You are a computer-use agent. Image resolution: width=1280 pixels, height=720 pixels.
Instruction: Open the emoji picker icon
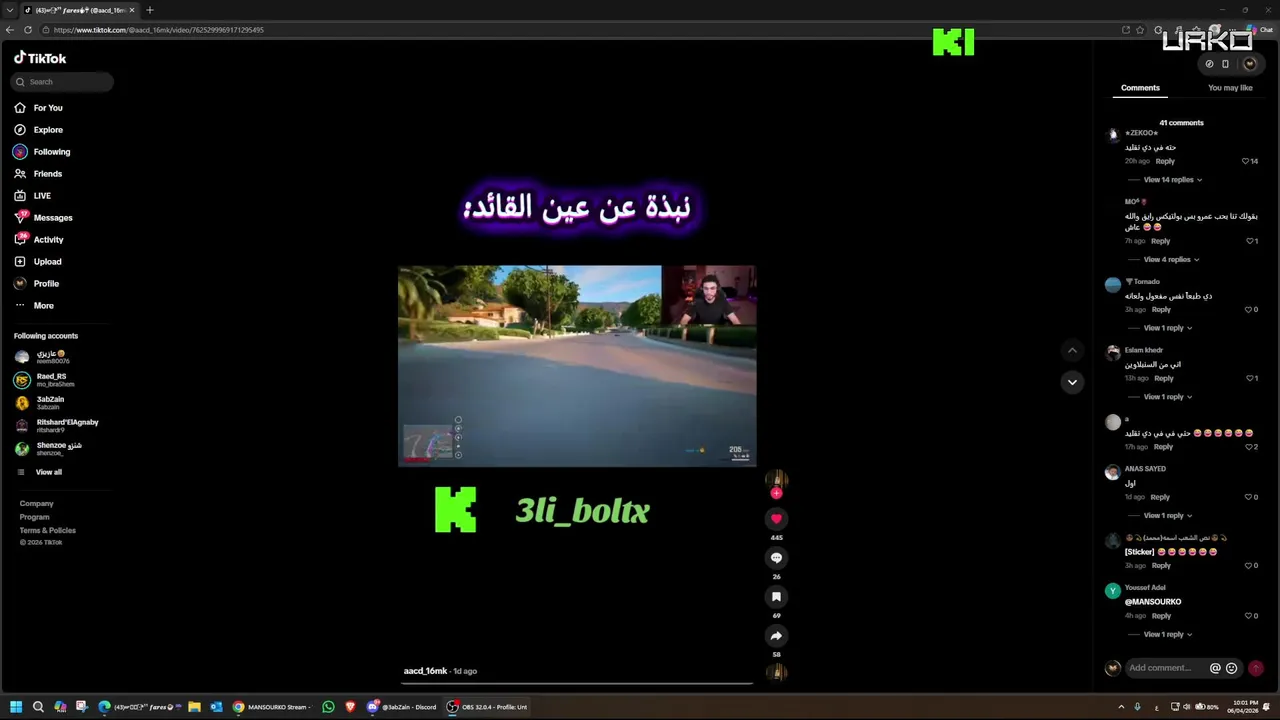[1231, 668]
